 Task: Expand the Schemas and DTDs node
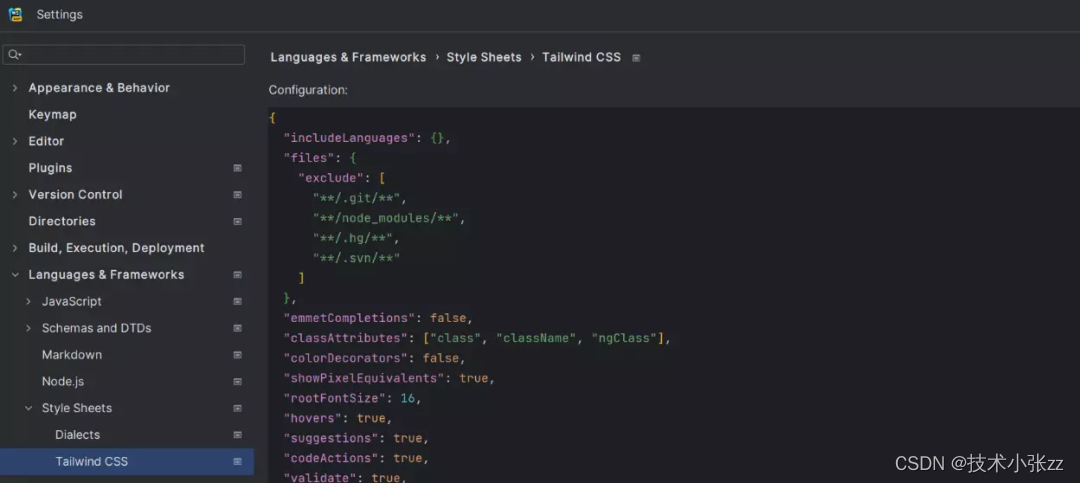(x=28, y=329)
